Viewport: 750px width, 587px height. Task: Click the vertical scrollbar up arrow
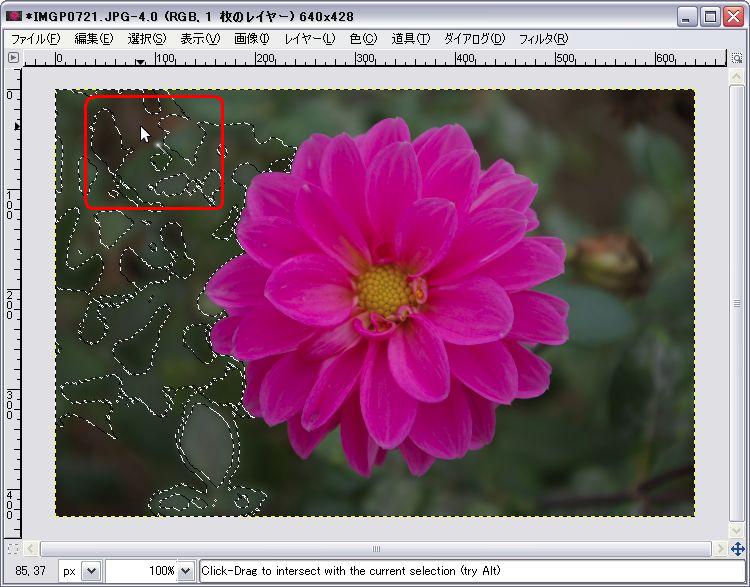(737, 77)
